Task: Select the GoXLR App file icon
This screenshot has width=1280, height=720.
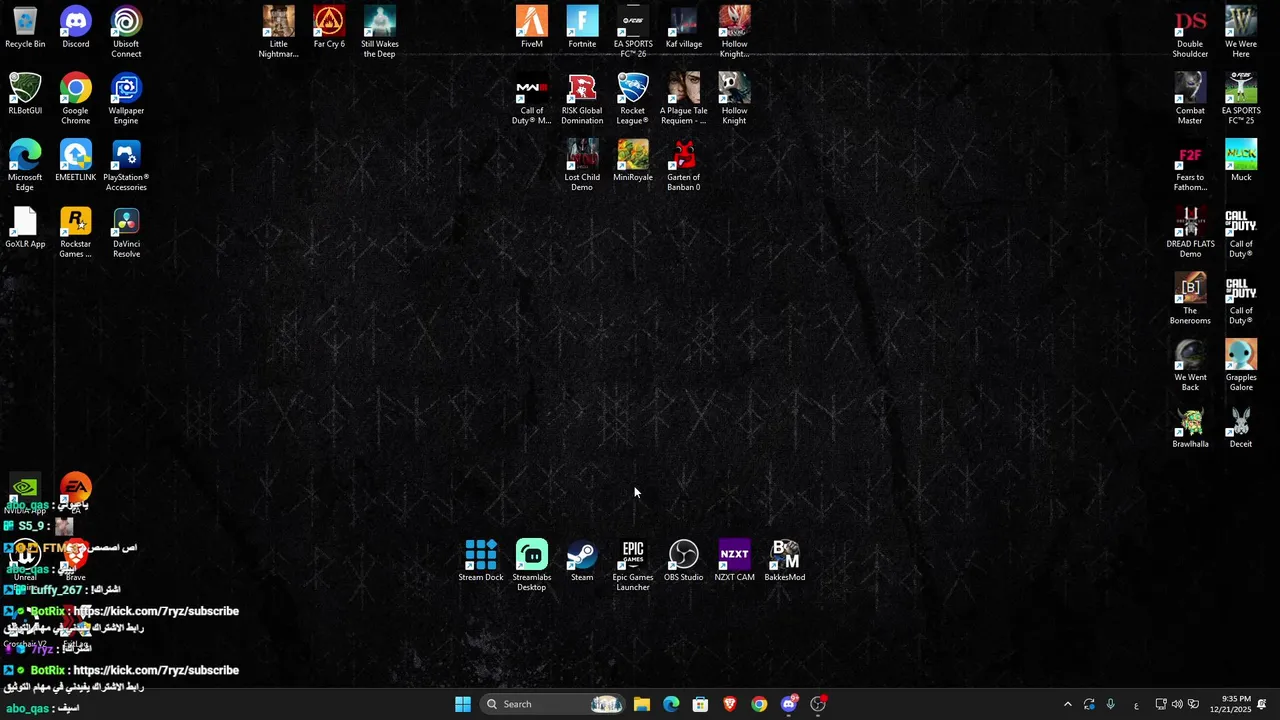Action: tap(25, 228)
